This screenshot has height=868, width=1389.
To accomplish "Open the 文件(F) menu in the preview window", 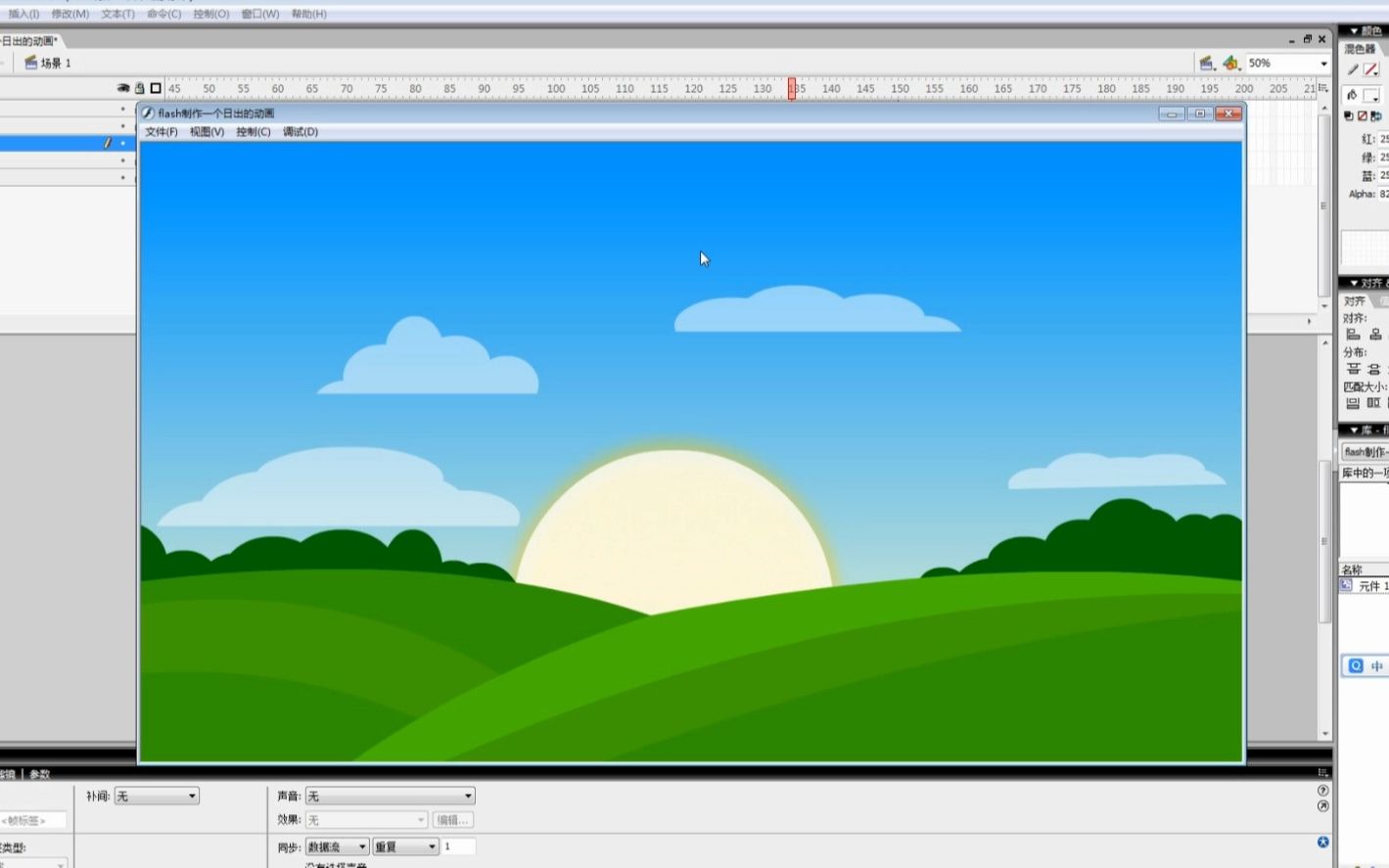I will click(x=162, y=132).
